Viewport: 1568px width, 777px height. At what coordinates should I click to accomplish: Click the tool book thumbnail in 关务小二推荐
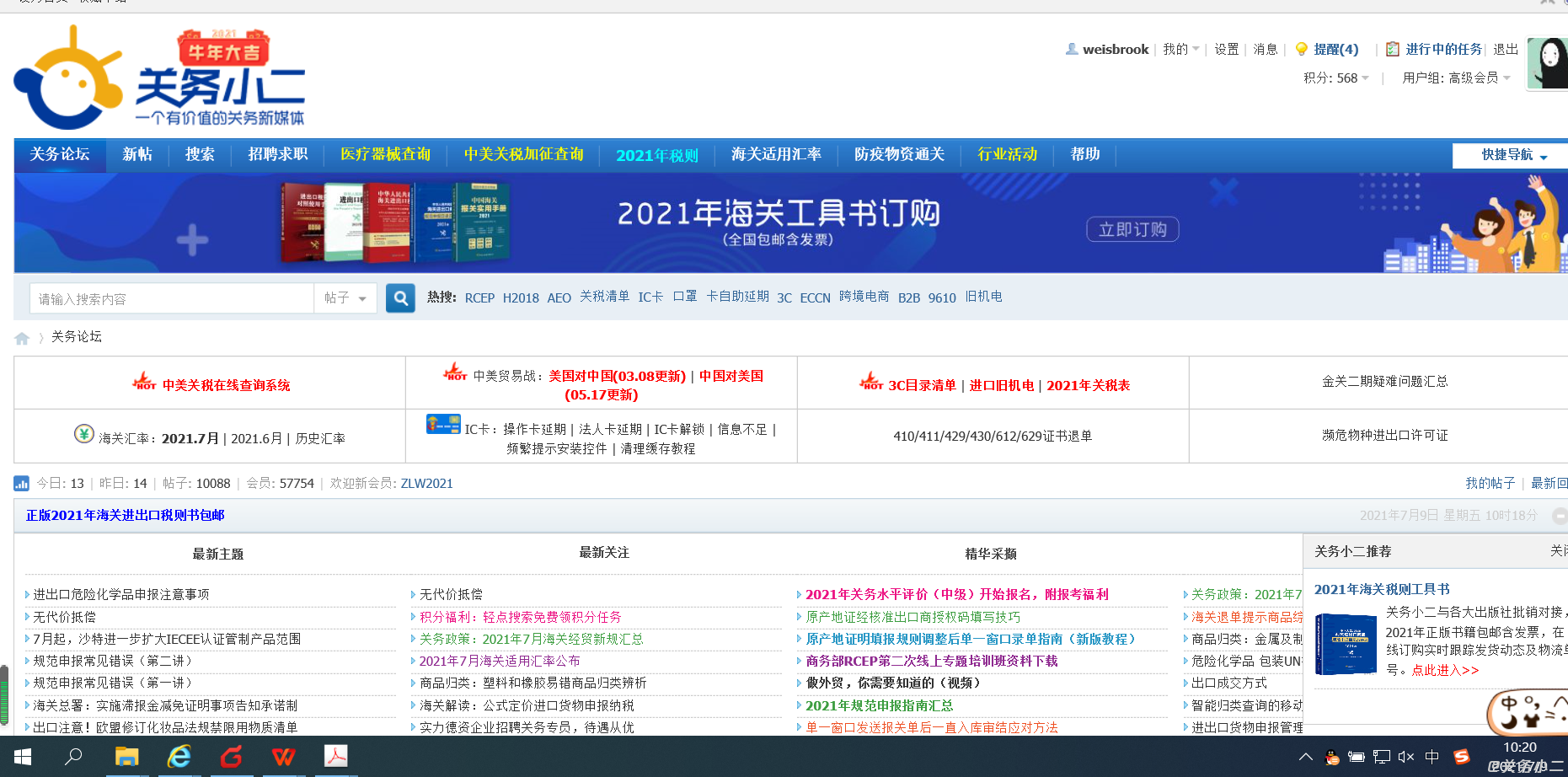pyautogui.click(x=1346, y=645)
